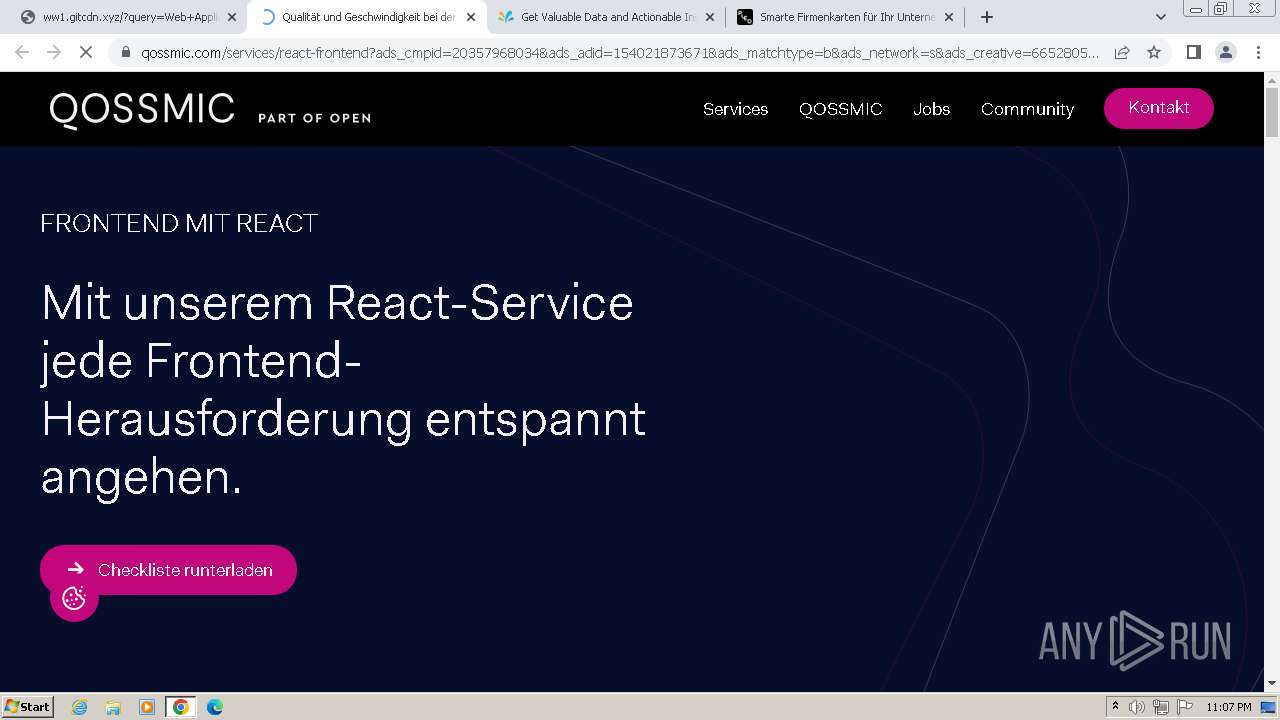This screenshot has height=720, width=1280.
Task: Expand the tab search dropdown
Action: click(x=1160, y=17)
